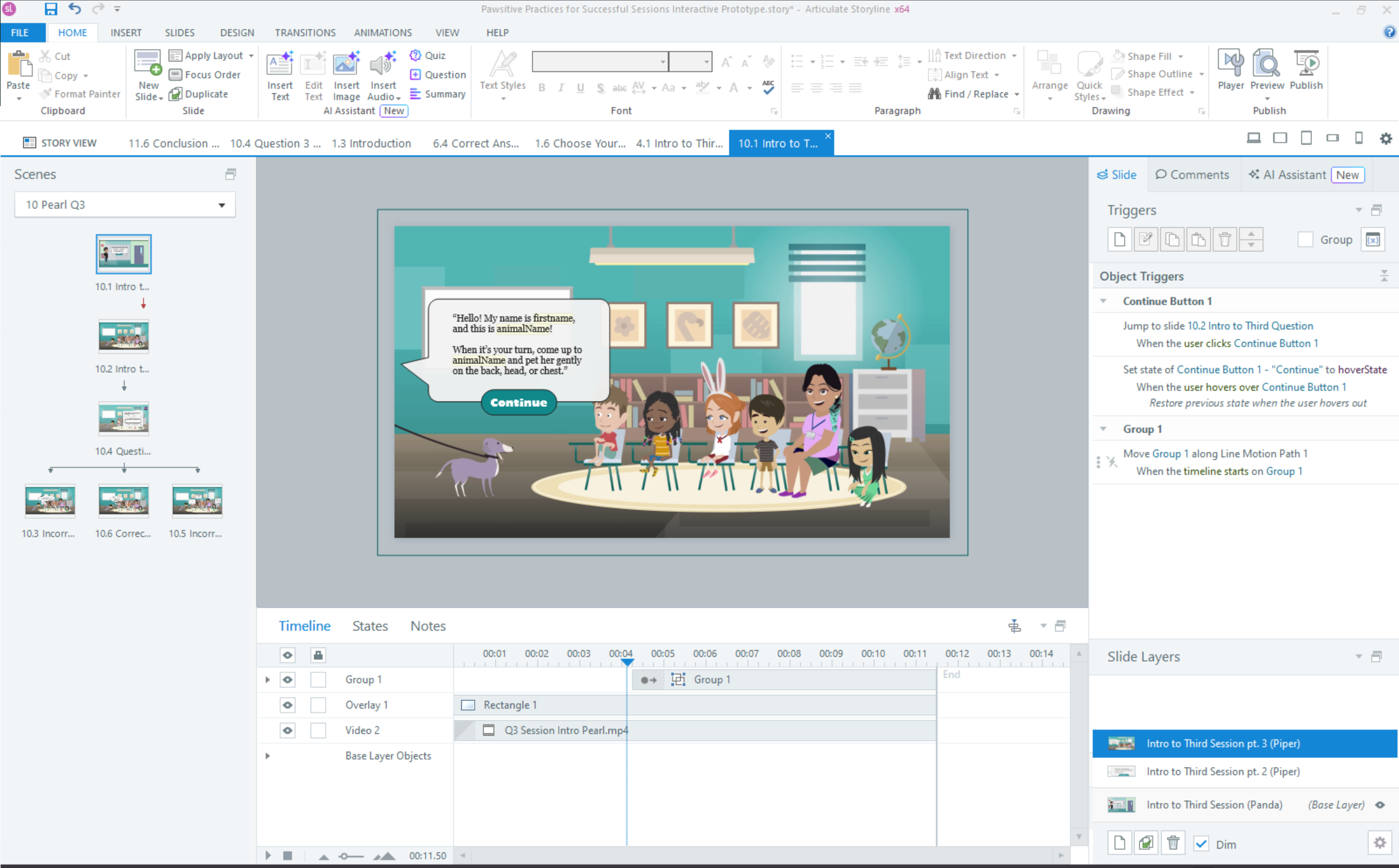This screenshot has height=868, width=1399.
Task: Expand Base Layer Objects in timeline
Action: coord(267,756)
